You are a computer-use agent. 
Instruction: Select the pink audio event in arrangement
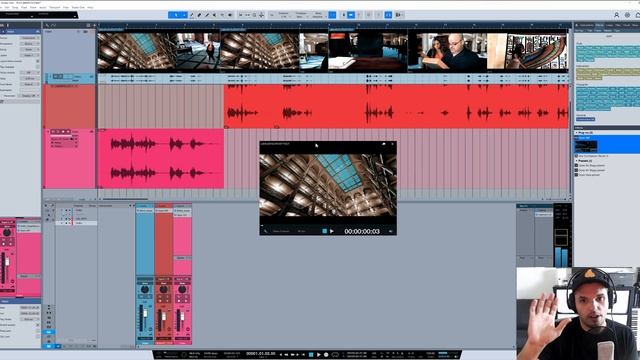161,159
